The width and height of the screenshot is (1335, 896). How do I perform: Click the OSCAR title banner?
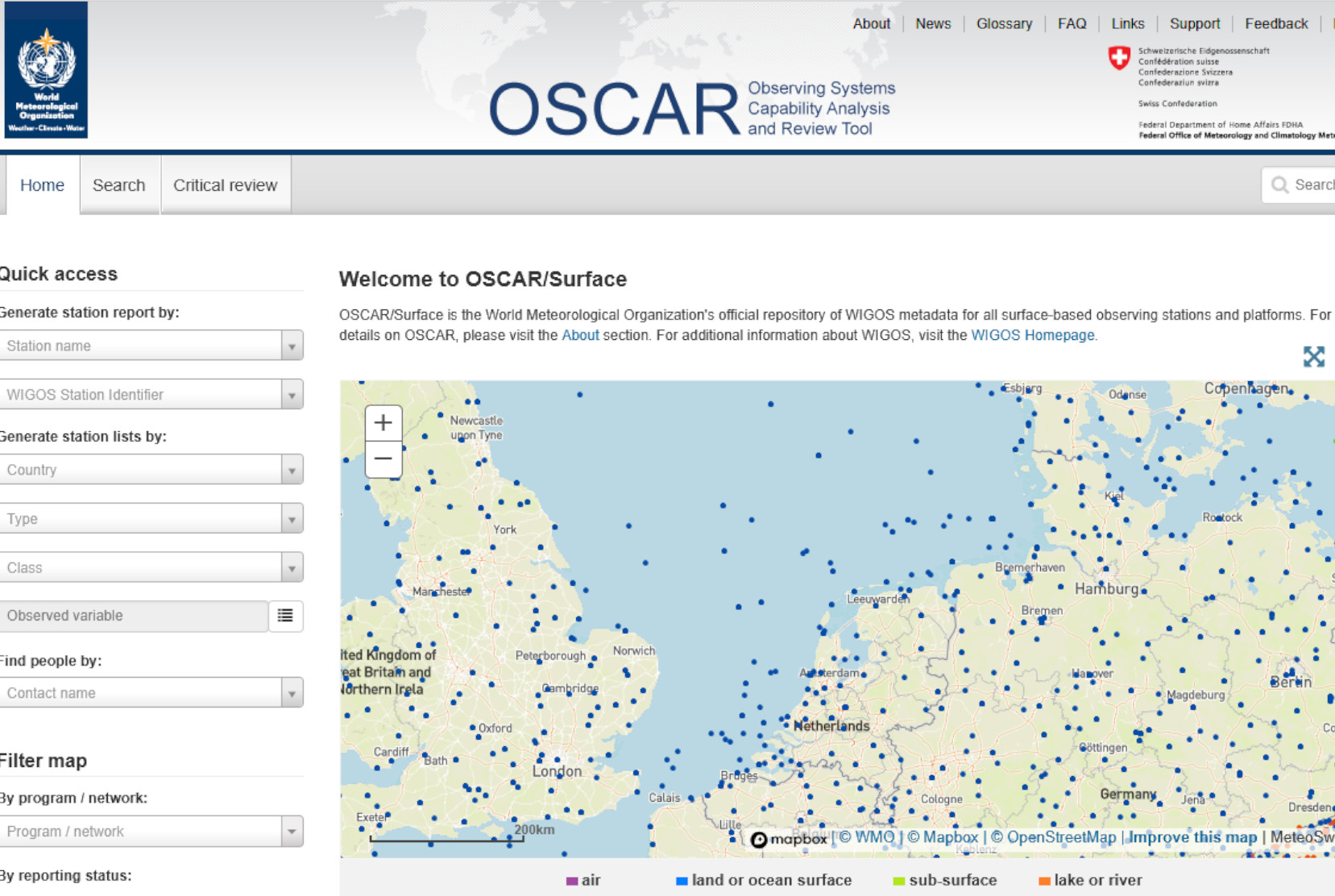(x=693, y=109)
